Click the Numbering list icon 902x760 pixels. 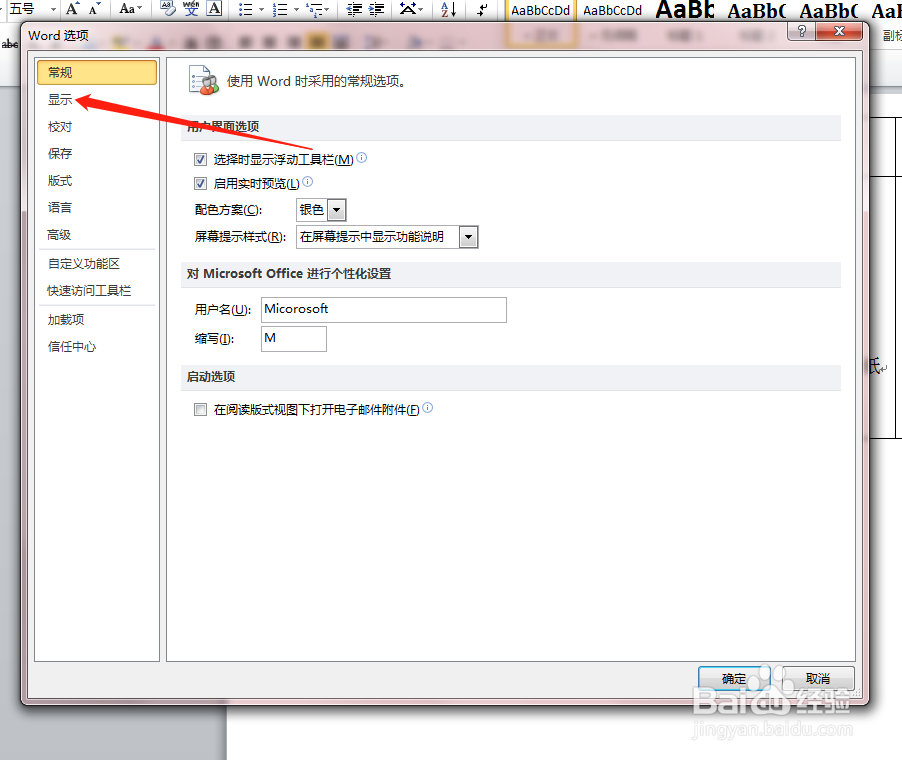click(280, 9)
